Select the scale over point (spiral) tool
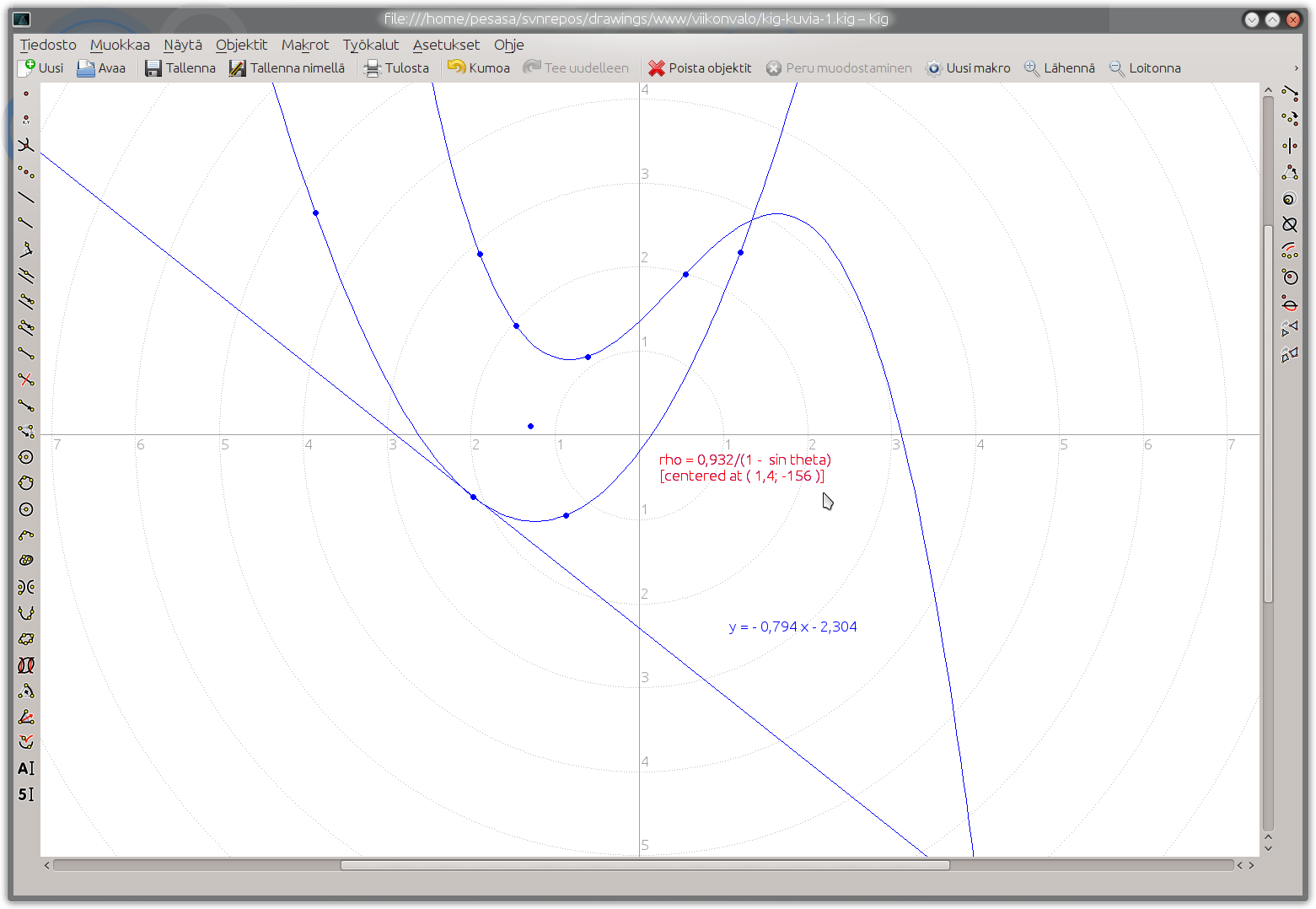Image resolution: width=1316 pixels, height=909 pixels. click(1290, 198)
